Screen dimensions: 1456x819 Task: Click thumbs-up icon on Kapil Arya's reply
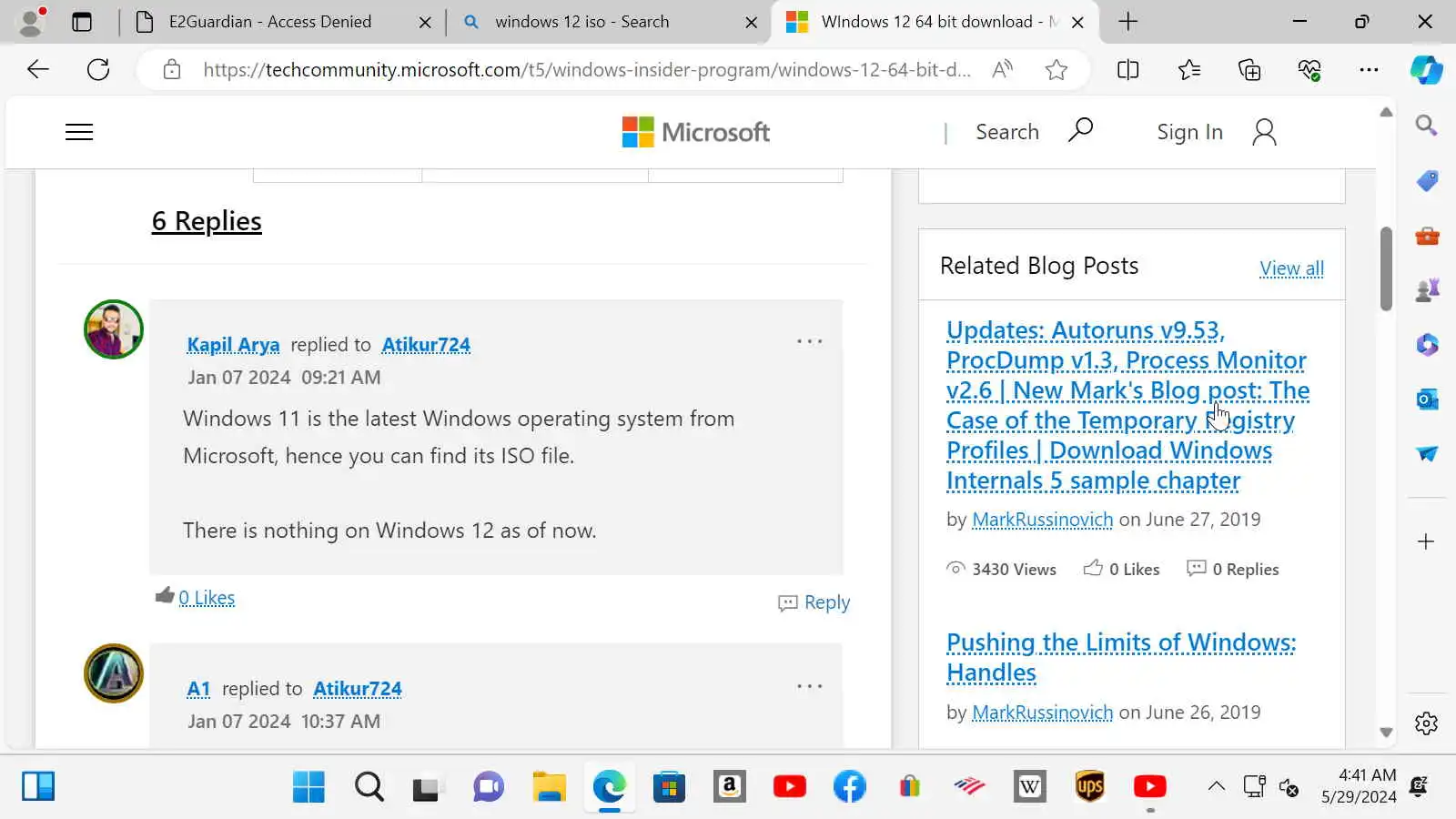165,596
